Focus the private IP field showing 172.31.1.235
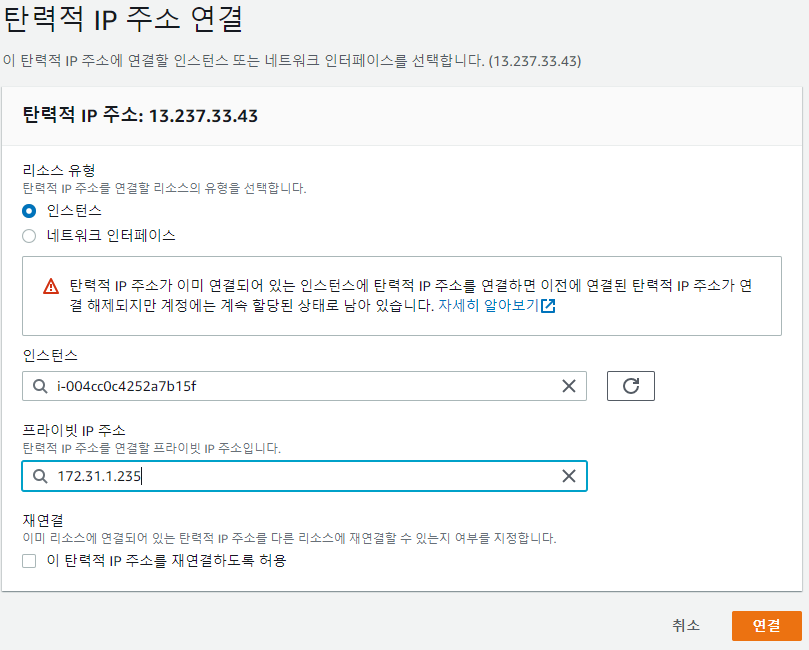 coord(304,476)
